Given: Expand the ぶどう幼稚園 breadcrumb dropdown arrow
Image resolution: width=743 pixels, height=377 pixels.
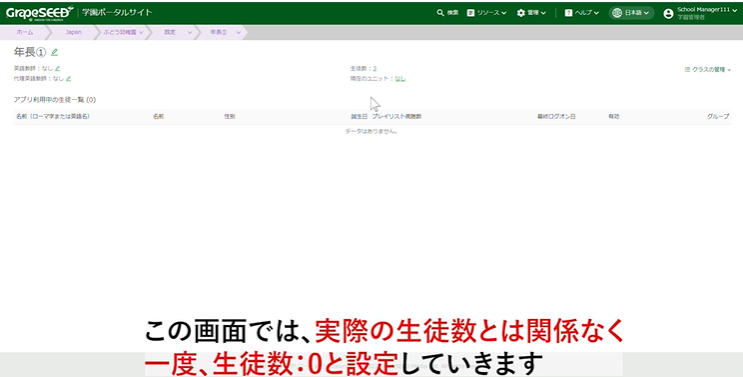Looking at the screenshot, I should tap(141, 32).
